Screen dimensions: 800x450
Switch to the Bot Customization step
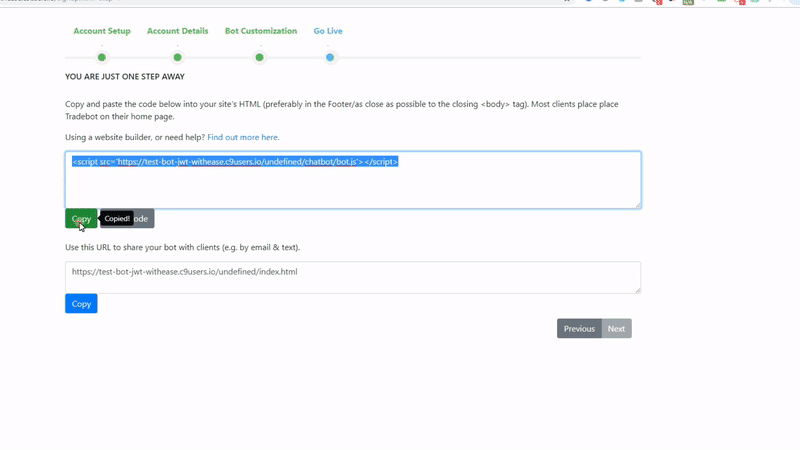click(x=261, y=31)
